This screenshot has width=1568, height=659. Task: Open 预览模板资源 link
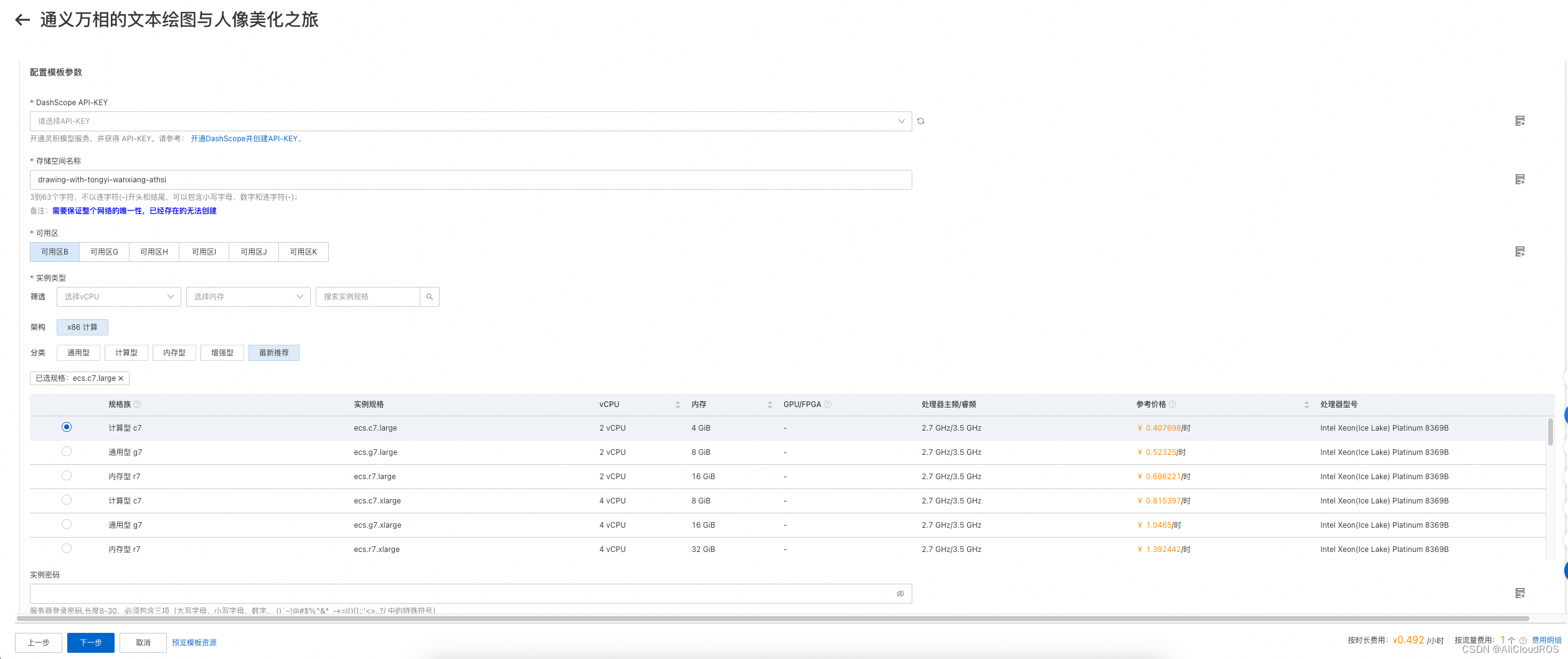[x=194, y=643]
